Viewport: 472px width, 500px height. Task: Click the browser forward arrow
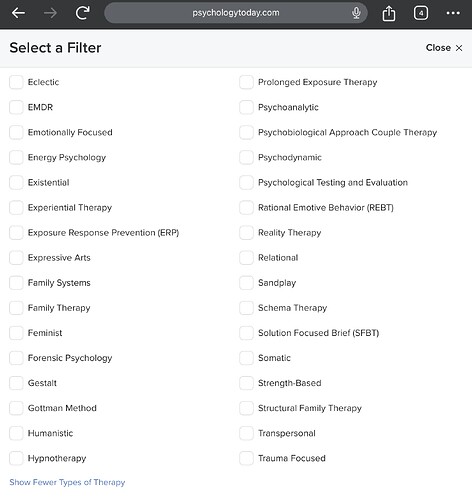click(50, 13)
